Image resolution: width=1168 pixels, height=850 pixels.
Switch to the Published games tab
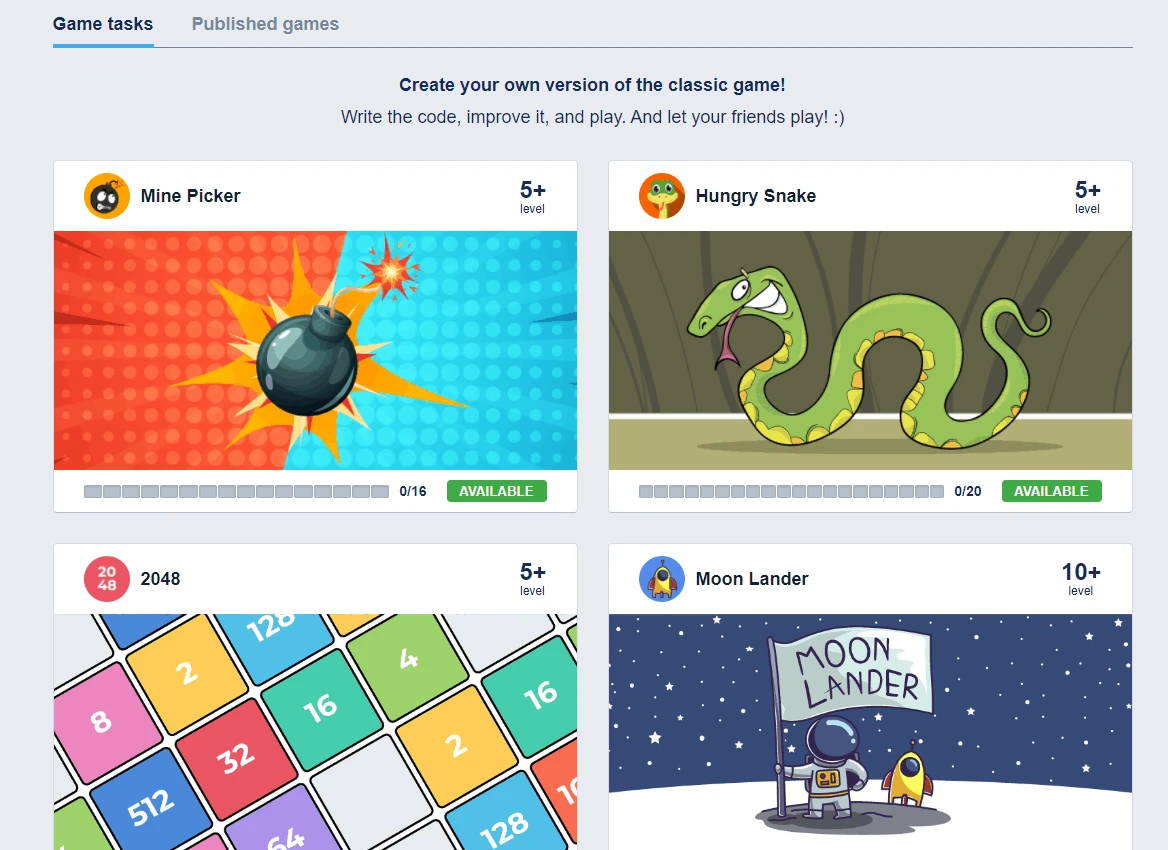point(265,24)
